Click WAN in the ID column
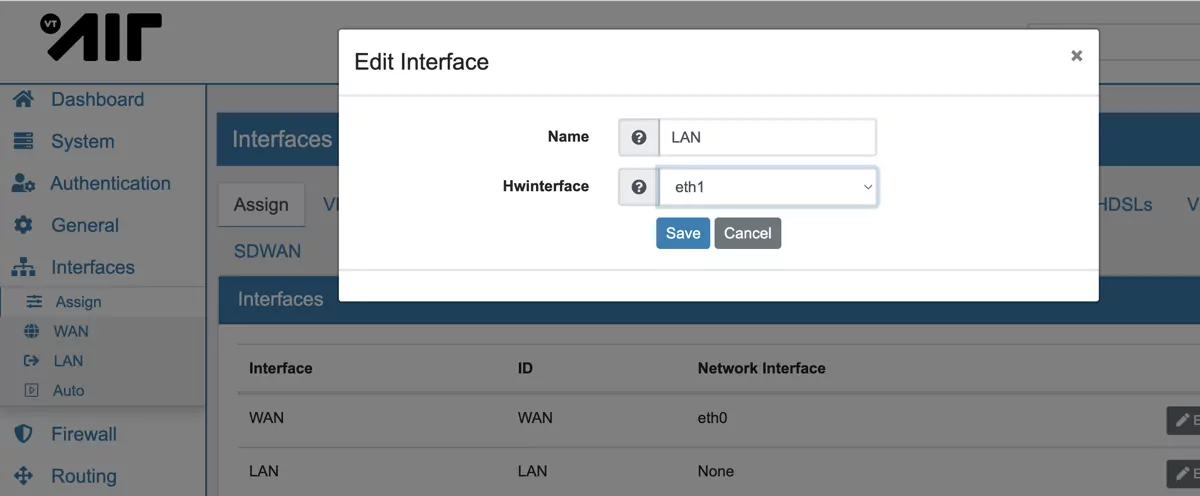 click(535, 418)
